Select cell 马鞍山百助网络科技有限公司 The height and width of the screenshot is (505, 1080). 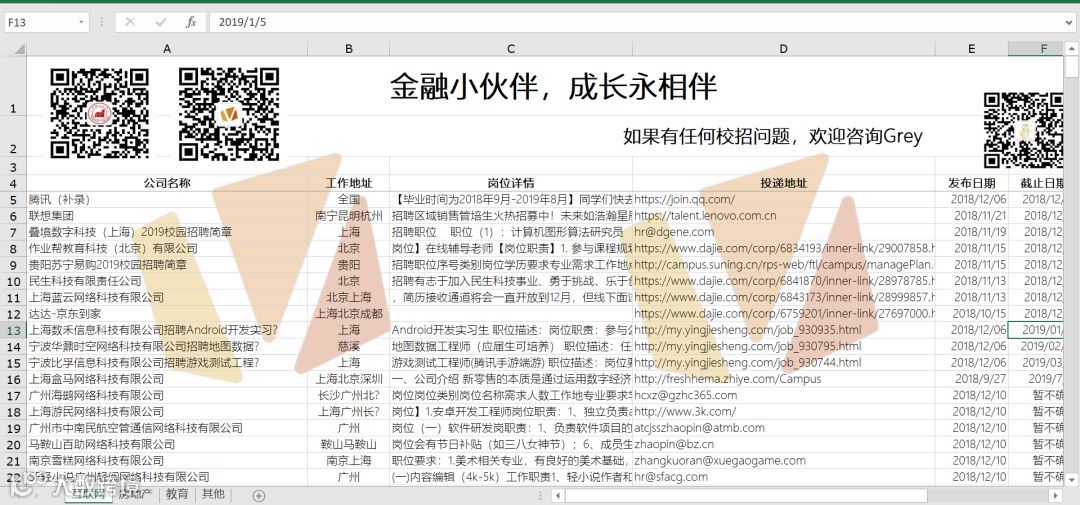(167, 444)
